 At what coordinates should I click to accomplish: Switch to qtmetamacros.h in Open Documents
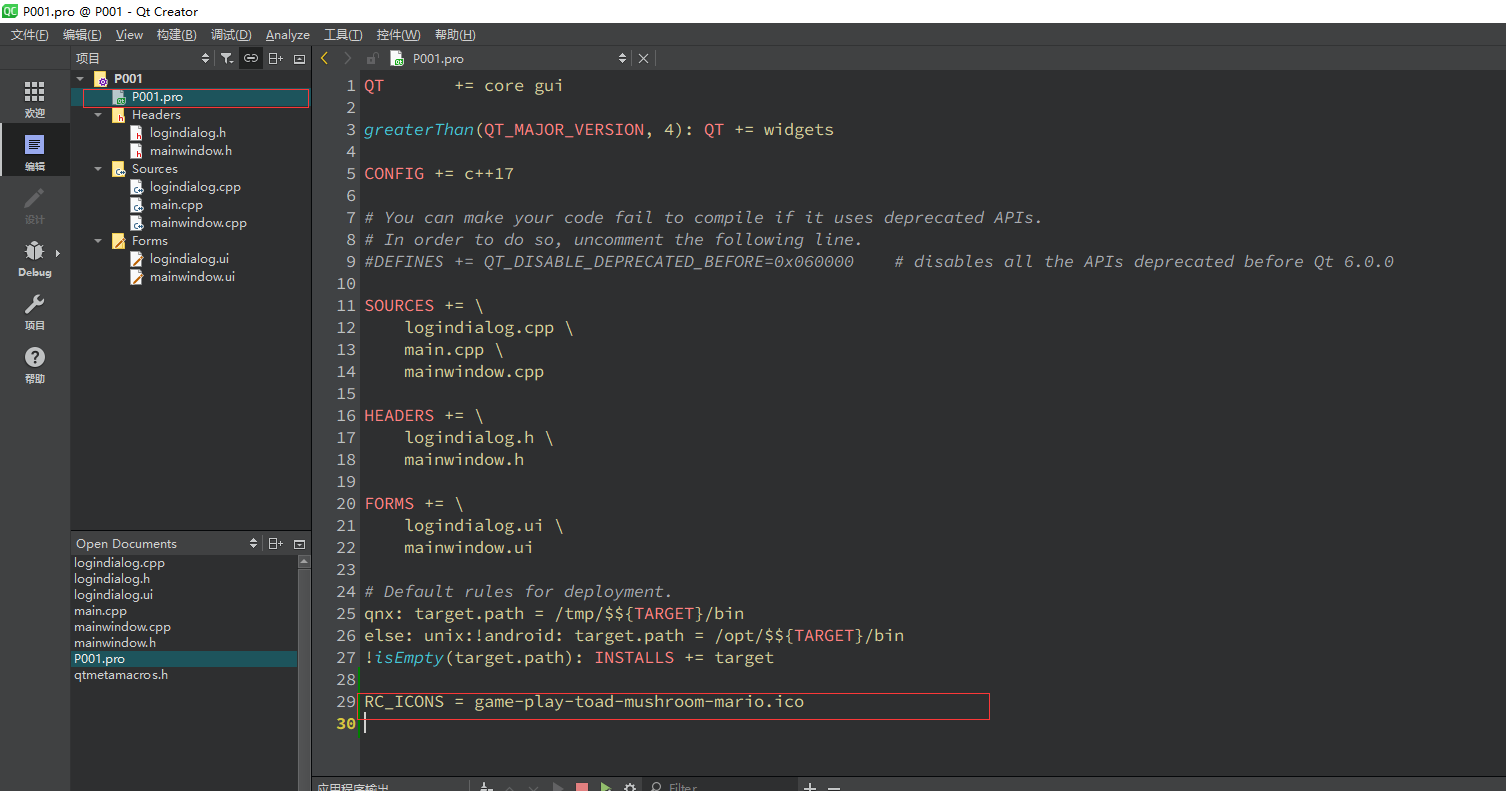coord(121,675)
